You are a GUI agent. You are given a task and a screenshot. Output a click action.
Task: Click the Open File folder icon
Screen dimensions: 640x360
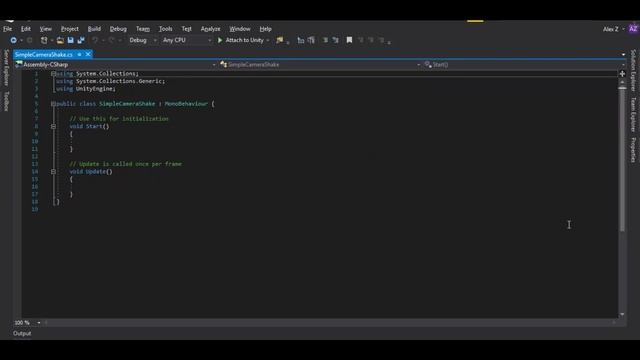[x=60, y=40]
